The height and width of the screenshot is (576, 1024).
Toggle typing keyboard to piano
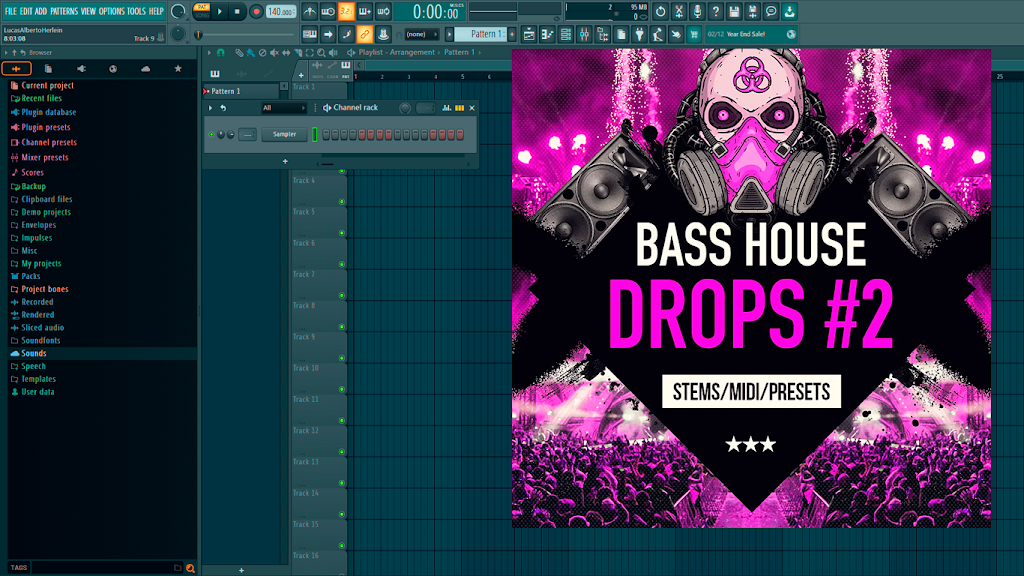tap(310, 34)
